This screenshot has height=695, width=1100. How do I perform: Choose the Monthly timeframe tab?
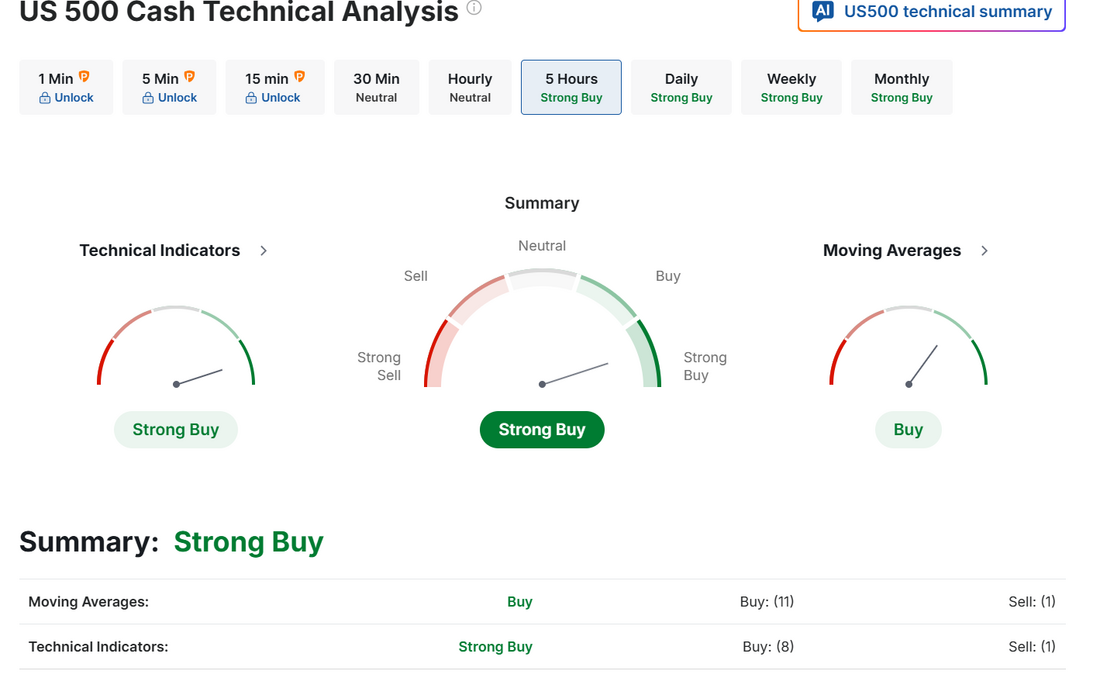coord(901,87)
